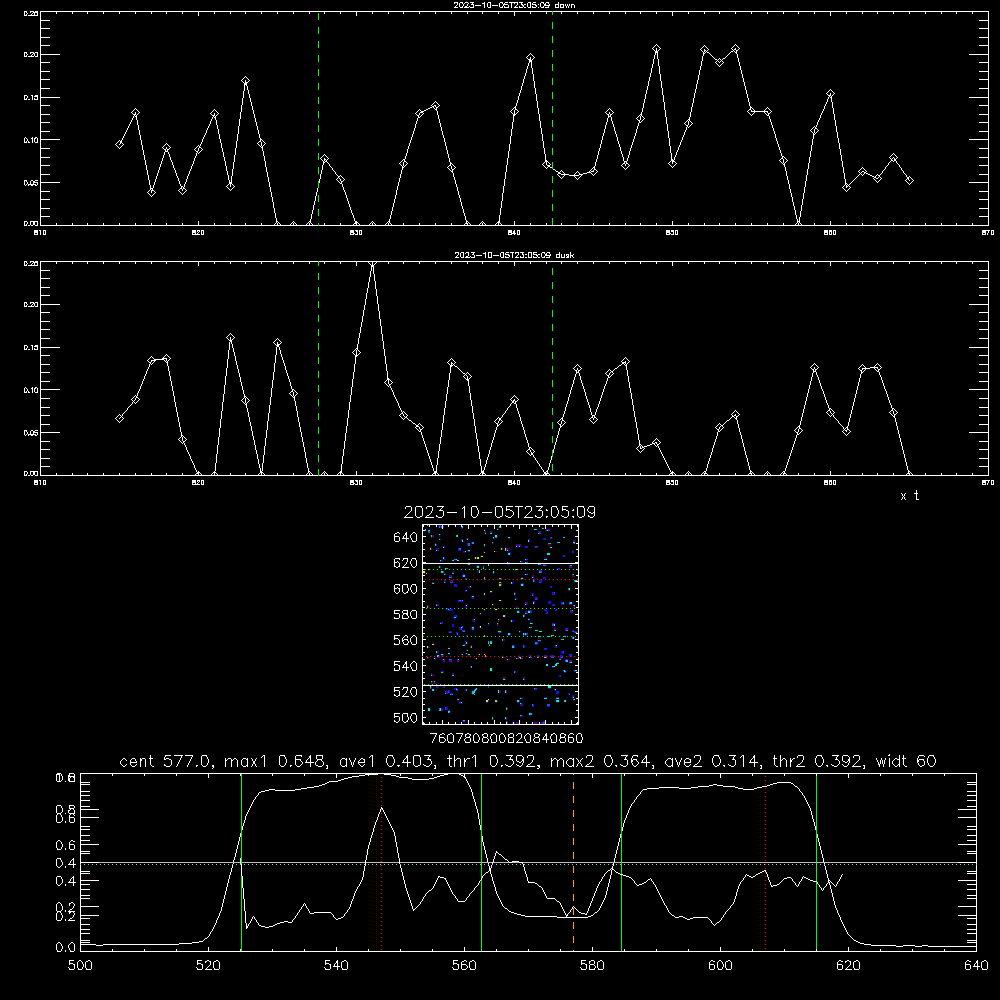Click the diamond peak near 841 in the dawn plot
Image resolution: width=1000 pixels, height=1000 pixels.
tap(531, 57)
